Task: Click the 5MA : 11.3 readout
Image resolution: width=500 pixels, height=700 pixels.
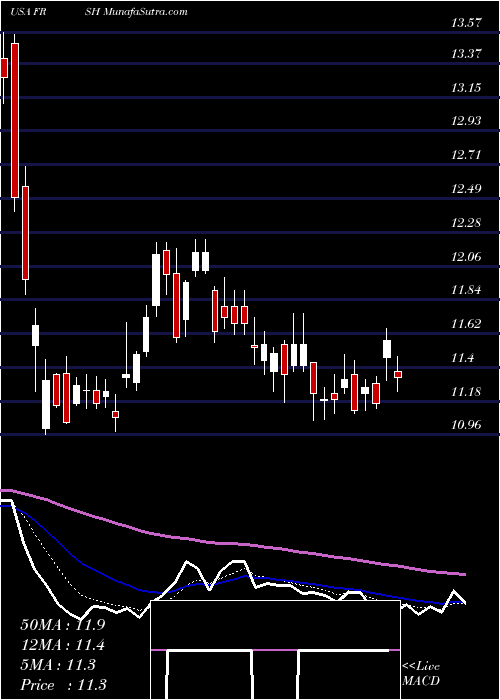Action: click(x=58, y=665)
